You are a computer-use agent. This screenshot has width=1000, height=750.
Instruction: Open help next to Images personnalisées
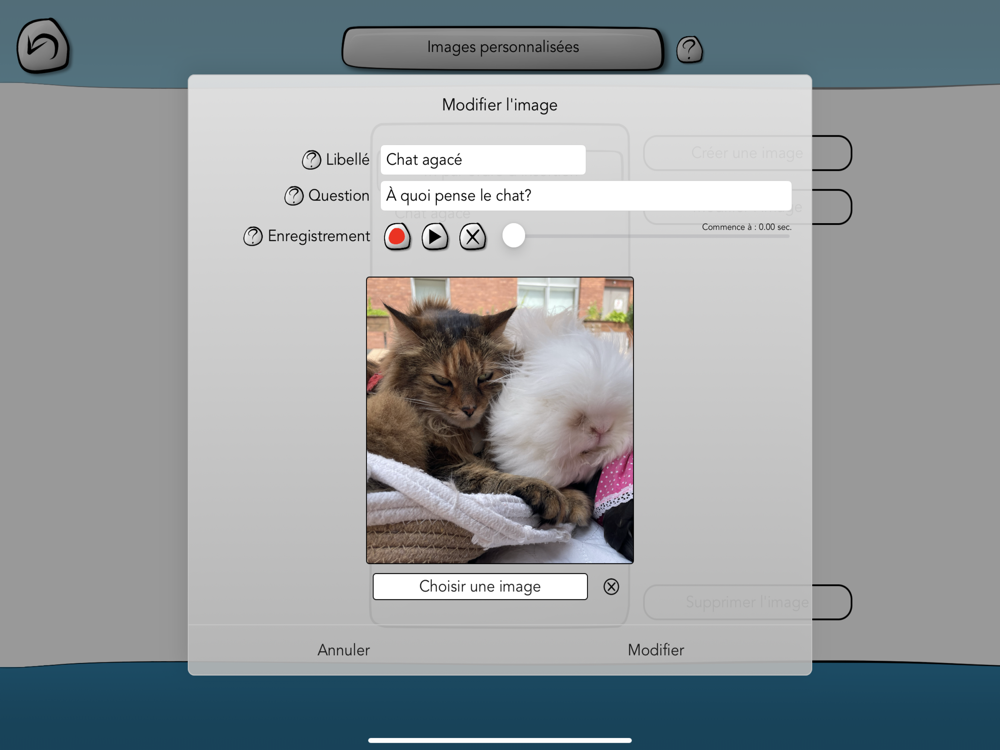[689, 49]
